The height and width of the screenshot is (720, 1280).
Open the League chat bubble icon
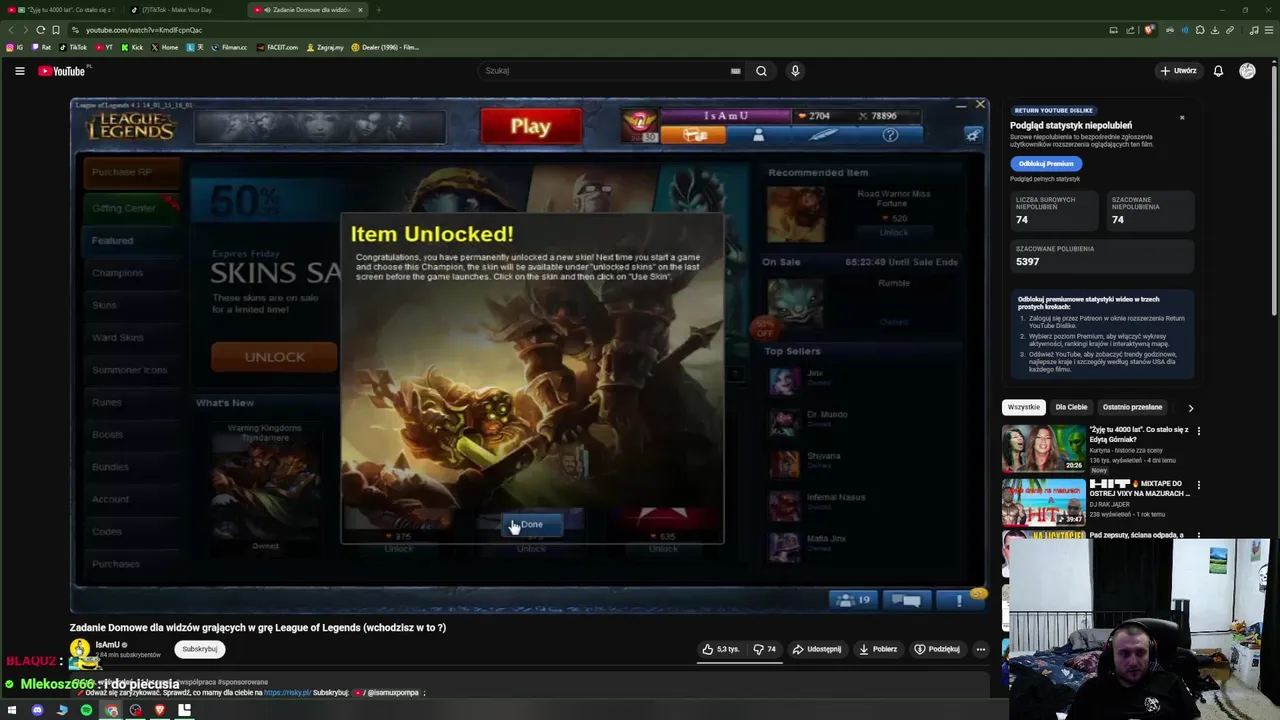905,600
